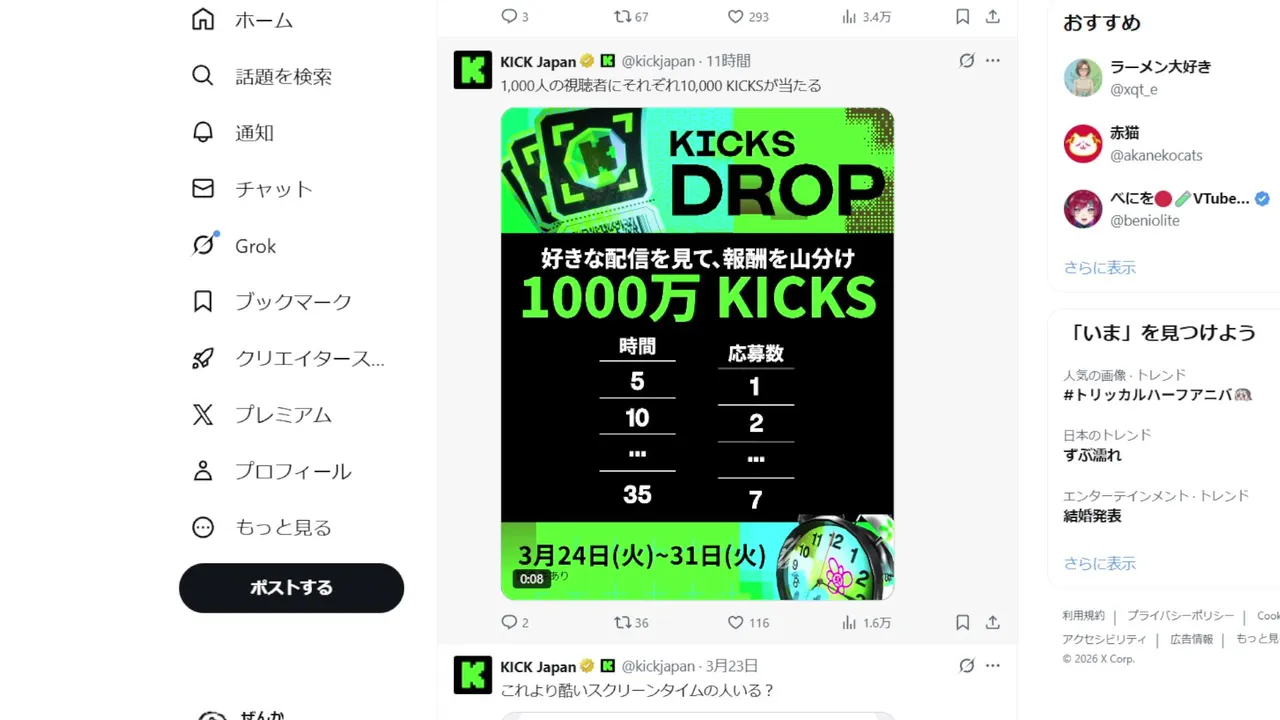The width and height of the screenshot is (1280, 720).
Task: Open more options on 3月23日 post
Action: (992, 666)
